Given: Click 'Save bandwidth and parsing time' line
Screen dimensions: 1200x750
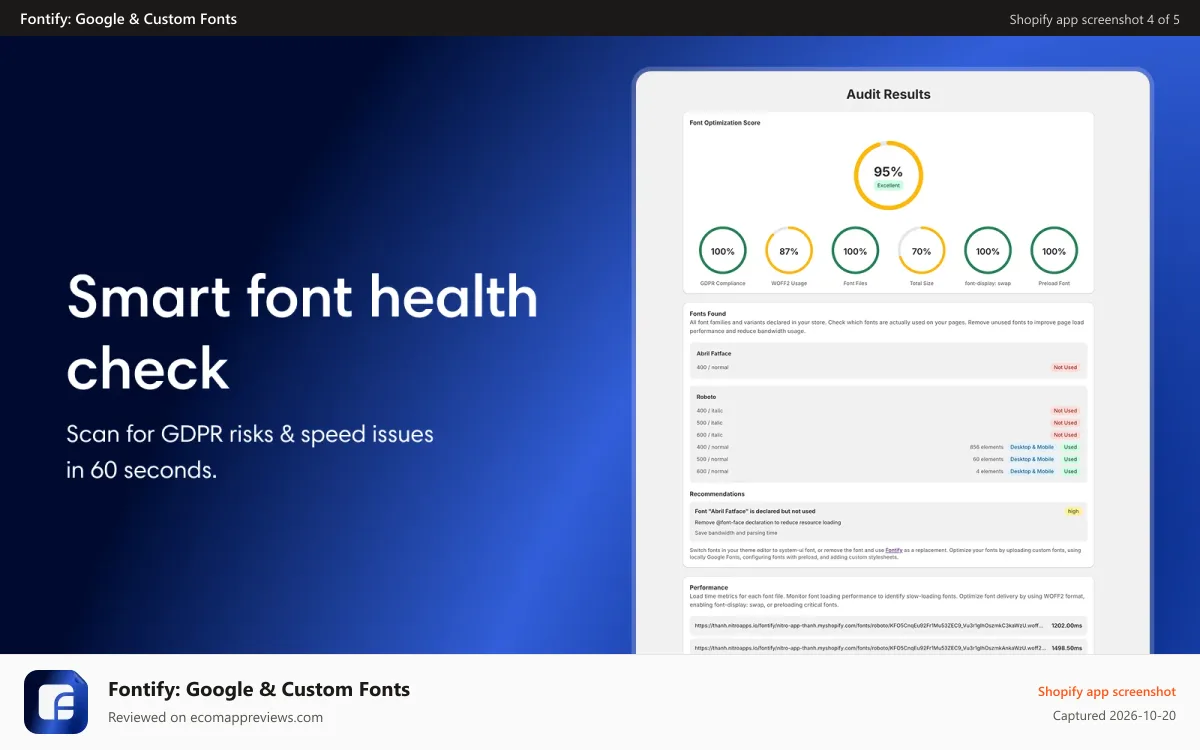Looking at the screenshot, I should 736,533.
